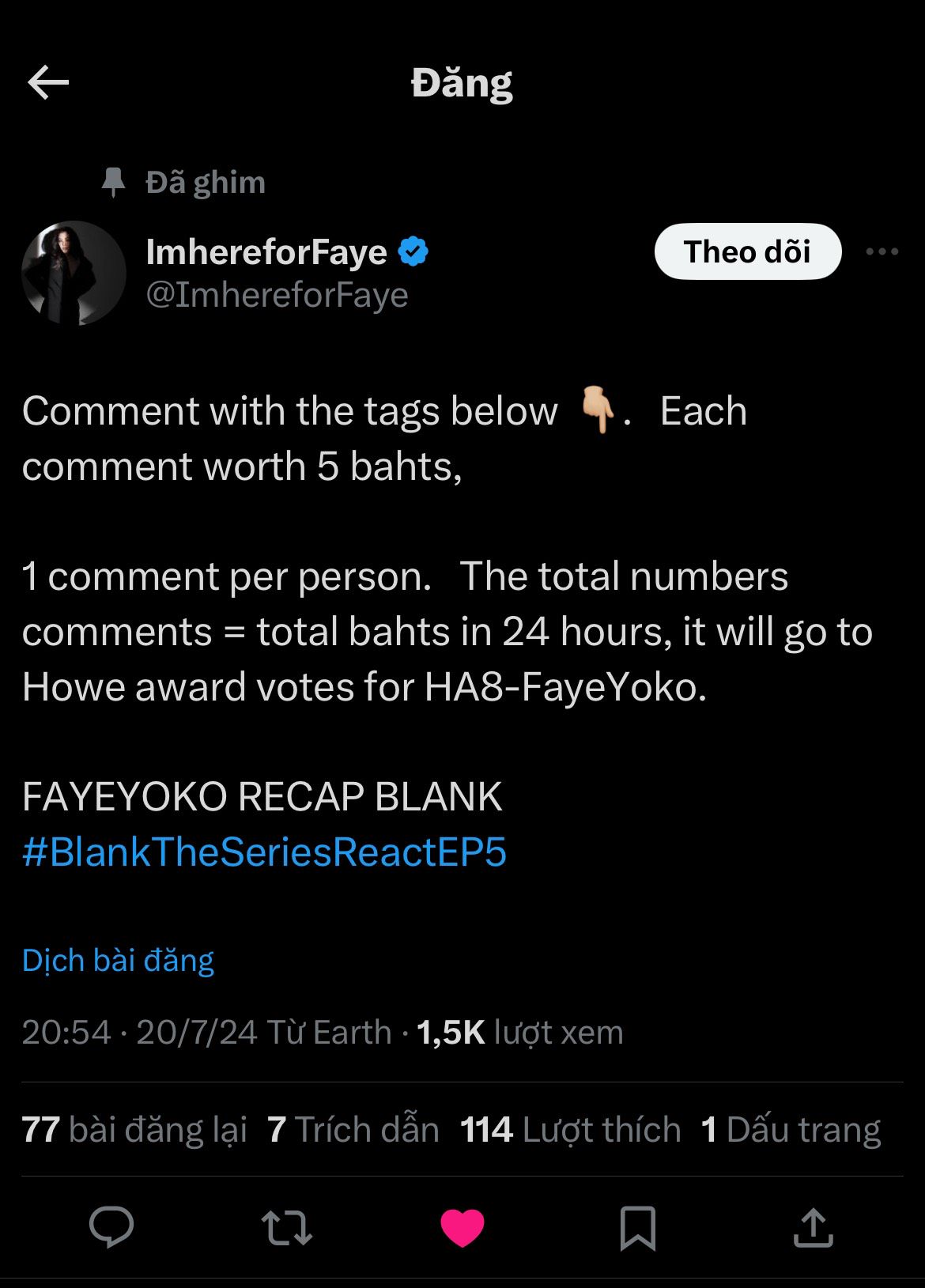Tap the back arrow icon
Viewport: 925px width, 1288px height.
click(x=48, y=82)
